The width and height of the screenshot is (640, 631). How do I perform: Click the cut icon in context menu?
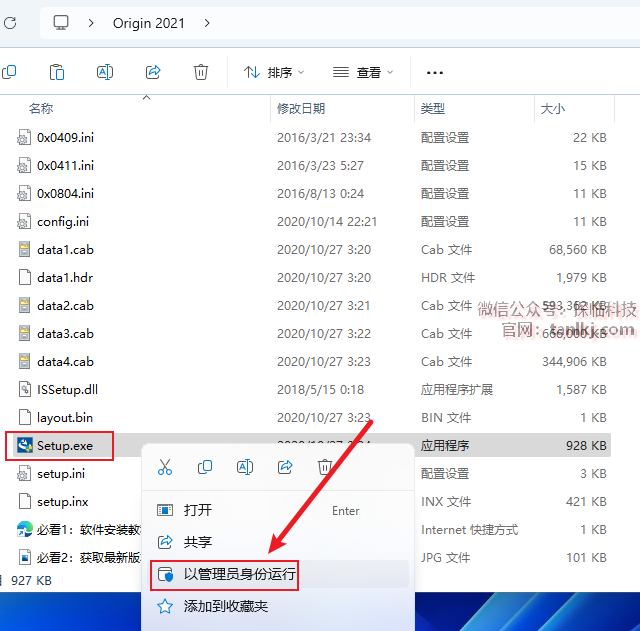click(x=165, y=467)
